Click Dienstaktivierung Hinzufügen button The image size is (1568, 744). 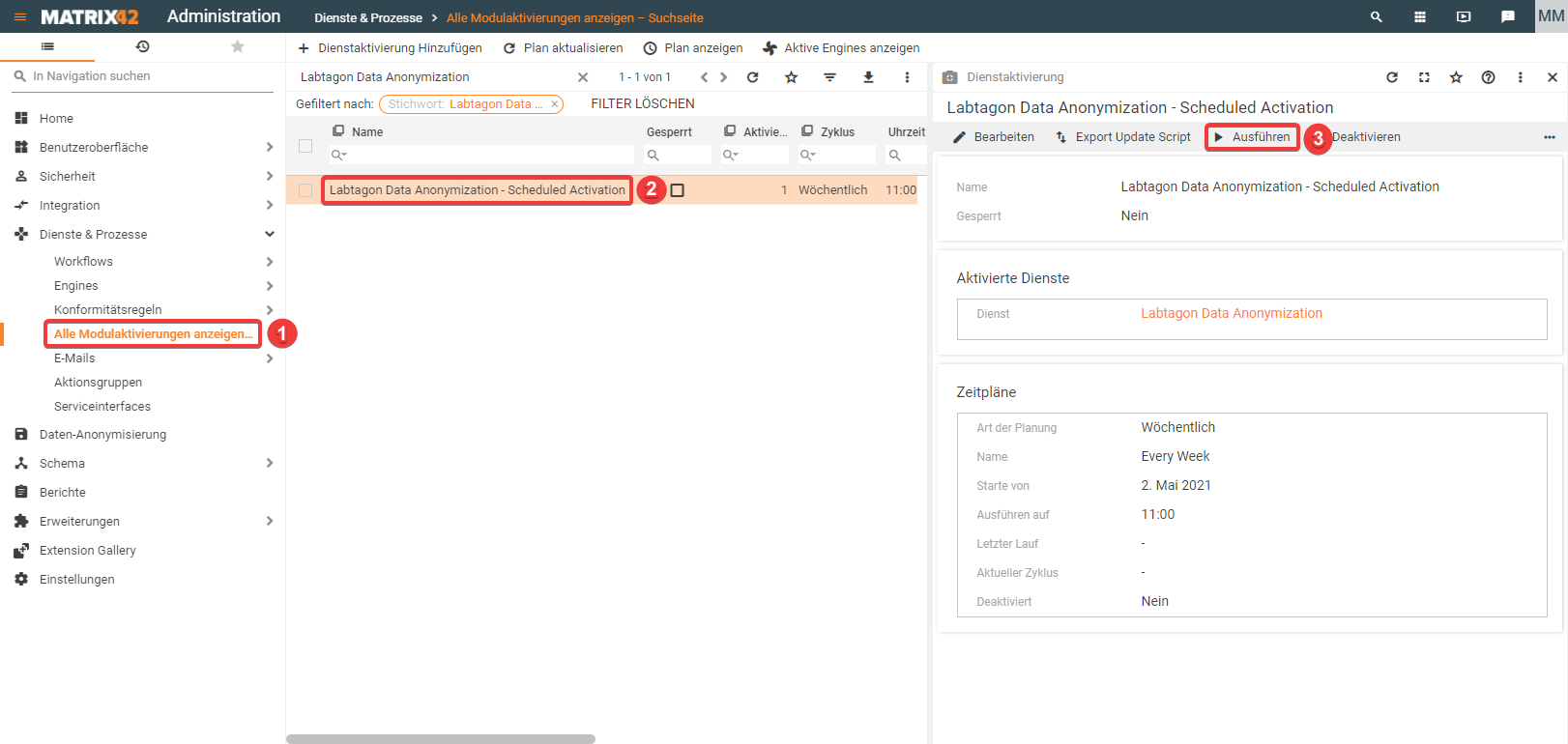390,48
